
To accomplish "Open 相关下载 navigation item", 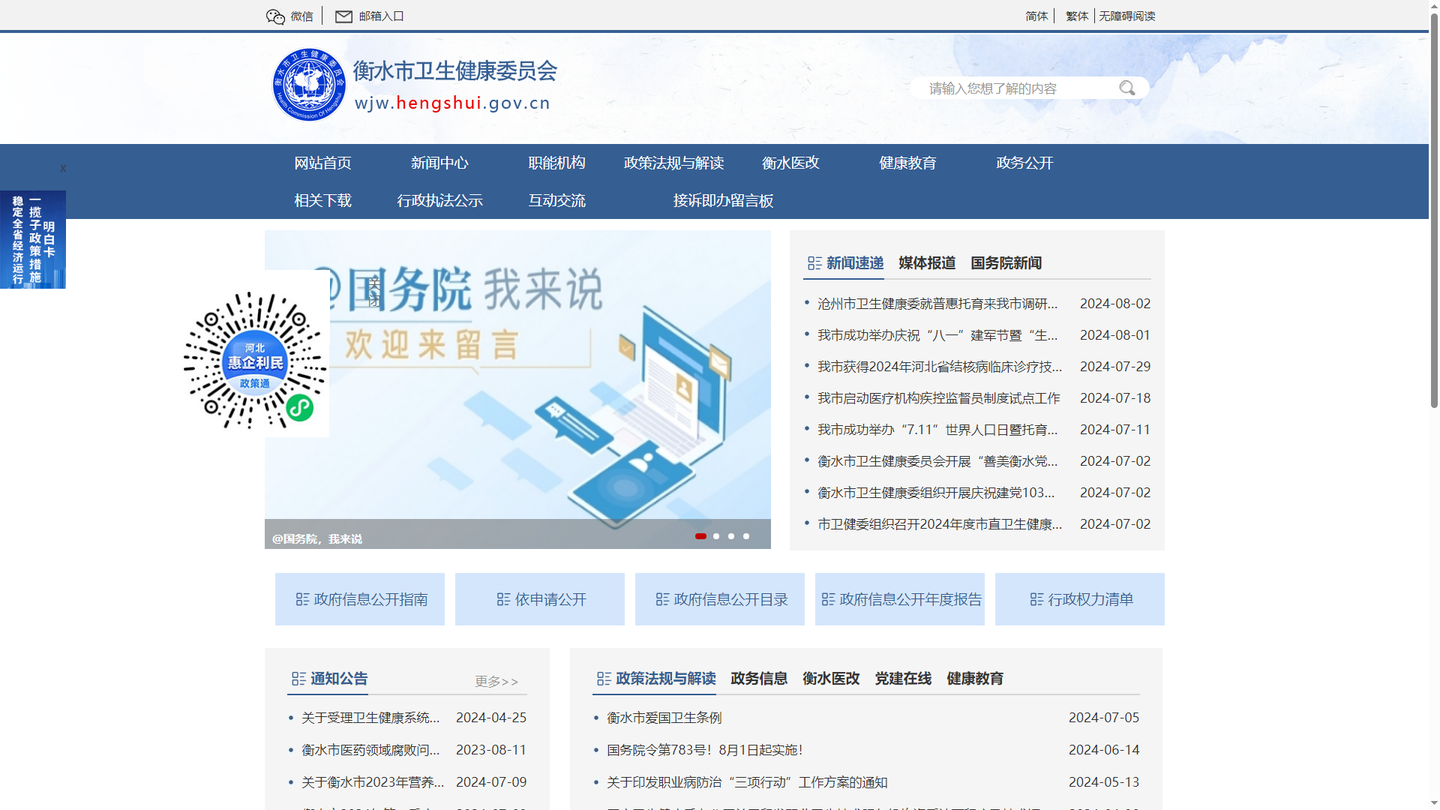I will 323,200.
